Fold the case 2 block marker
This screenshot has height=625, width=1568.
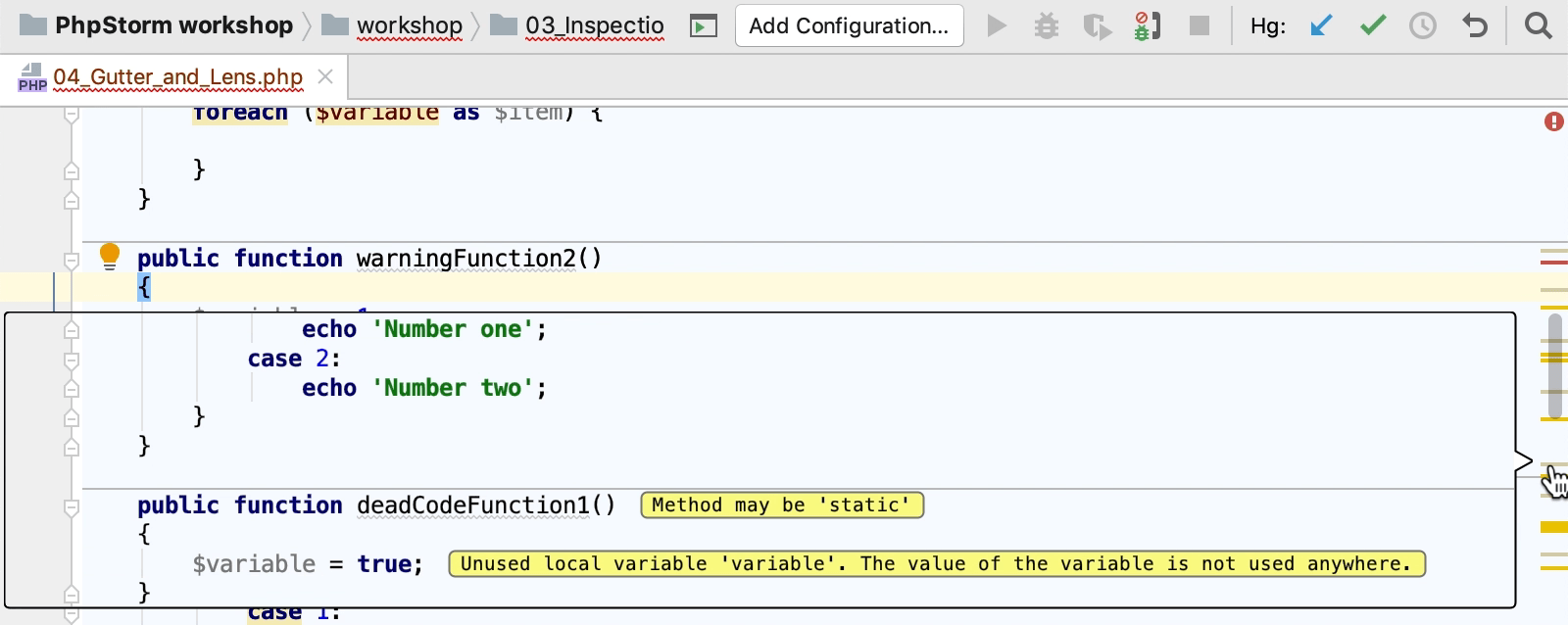(x=72, y=361)
